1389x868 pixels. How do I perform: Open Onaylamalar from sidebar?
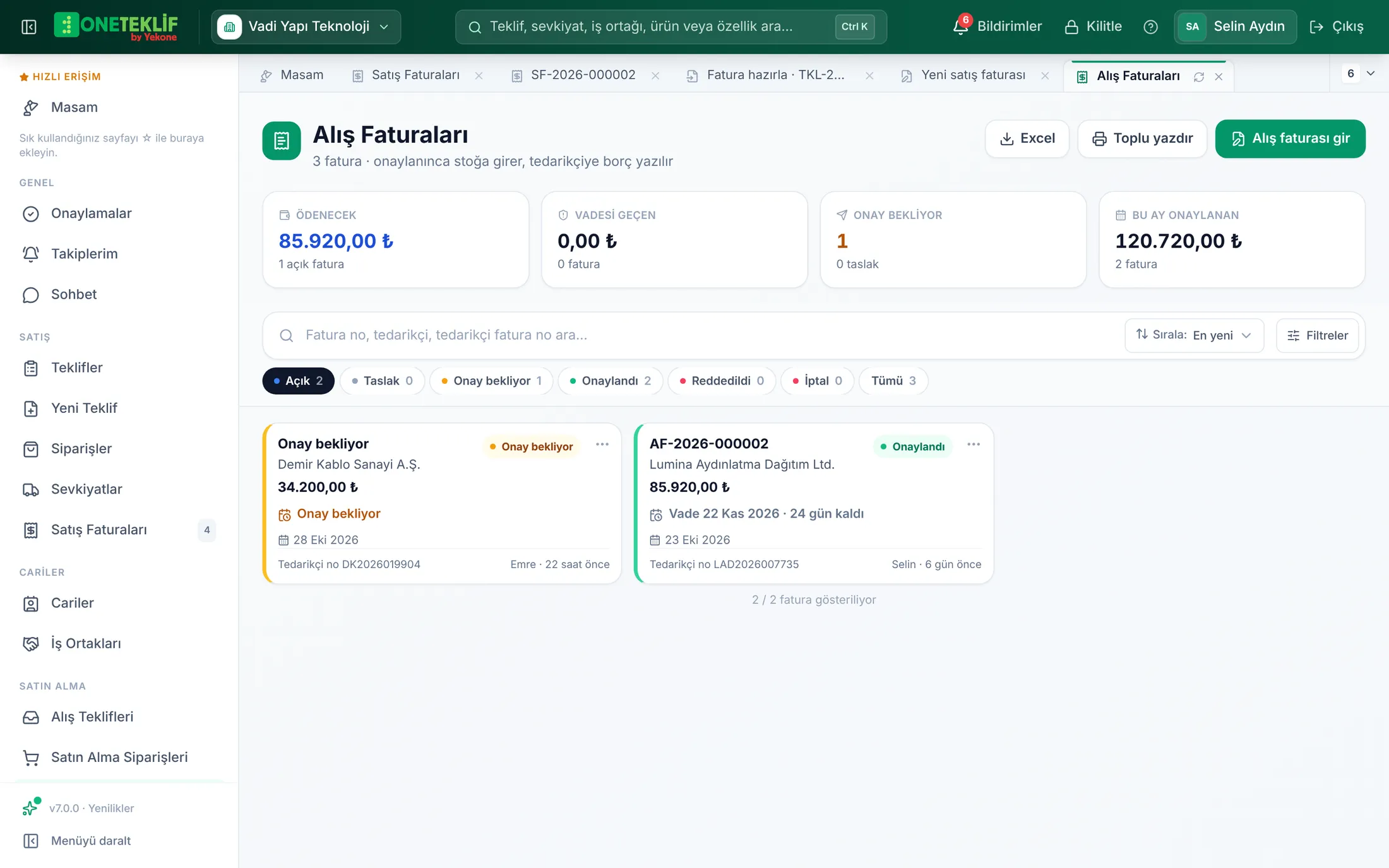[x=119, y=213]
